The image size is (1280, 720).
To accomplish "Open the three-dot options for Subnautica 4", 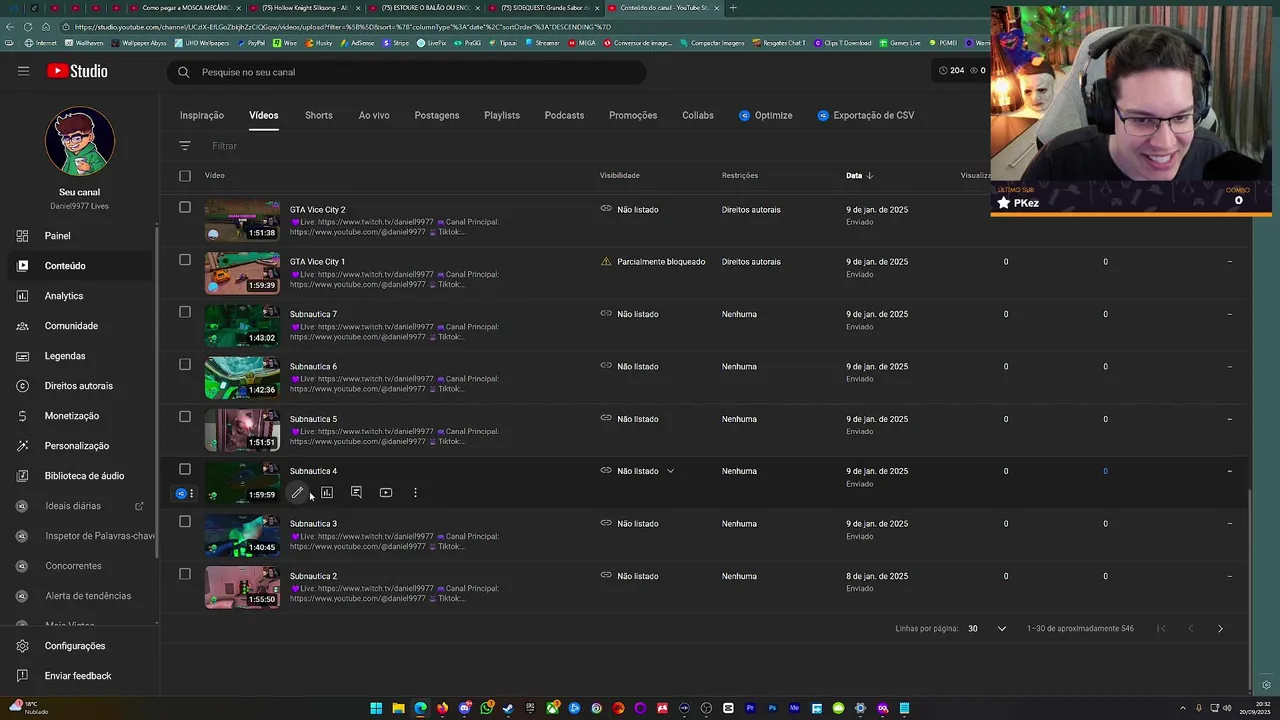I will (x=415, y=493).
